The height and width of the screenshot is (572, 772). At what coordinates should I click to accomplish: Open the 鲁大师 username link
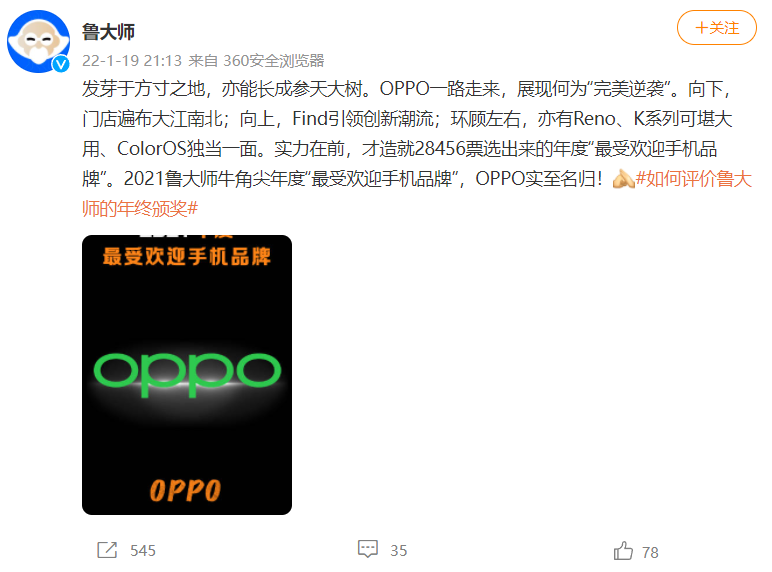pyautogui.click(x=108, y=32)
